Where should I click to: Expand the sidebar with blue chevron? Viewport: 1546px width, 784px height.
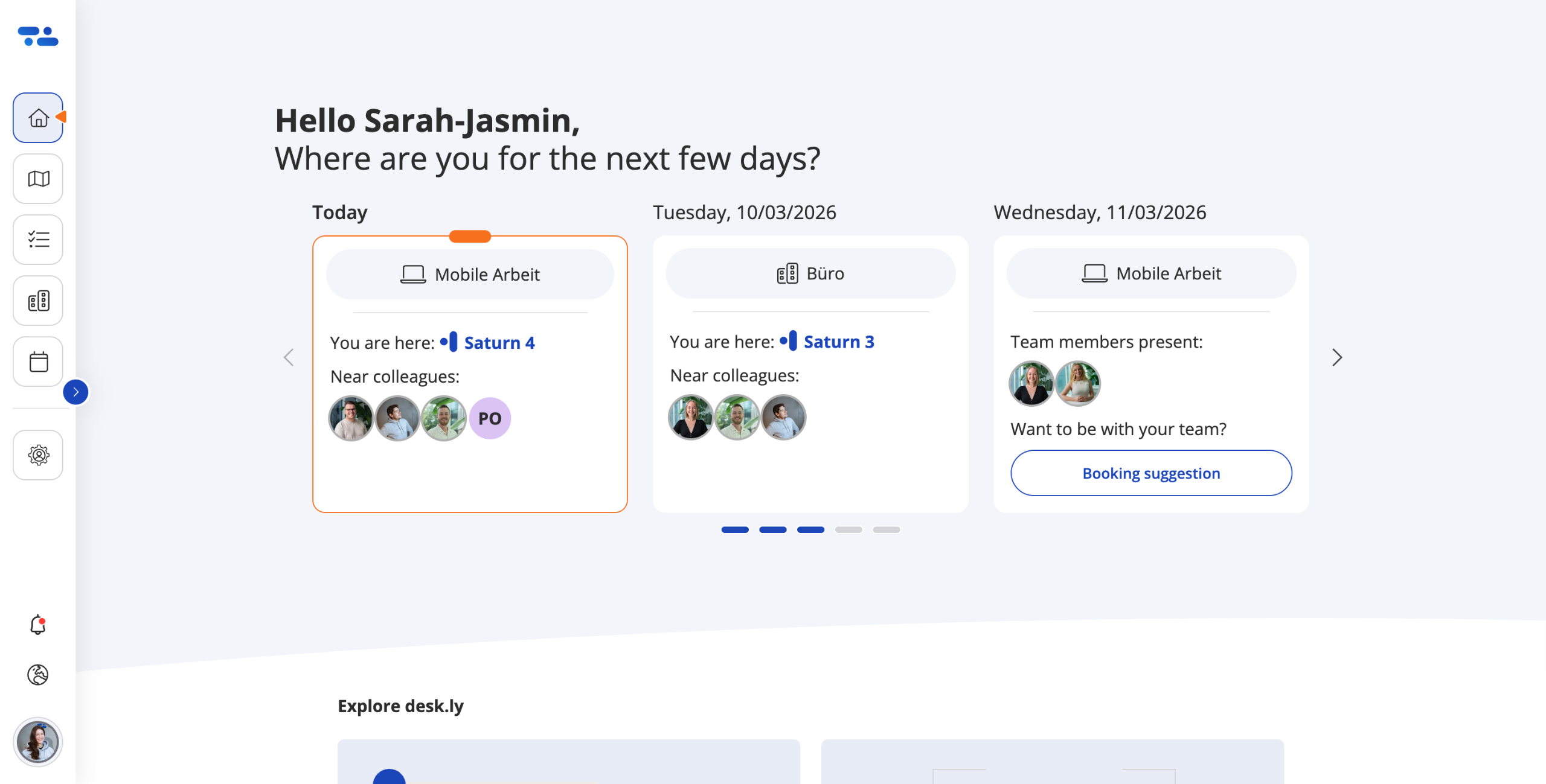[x=75, y=392]
